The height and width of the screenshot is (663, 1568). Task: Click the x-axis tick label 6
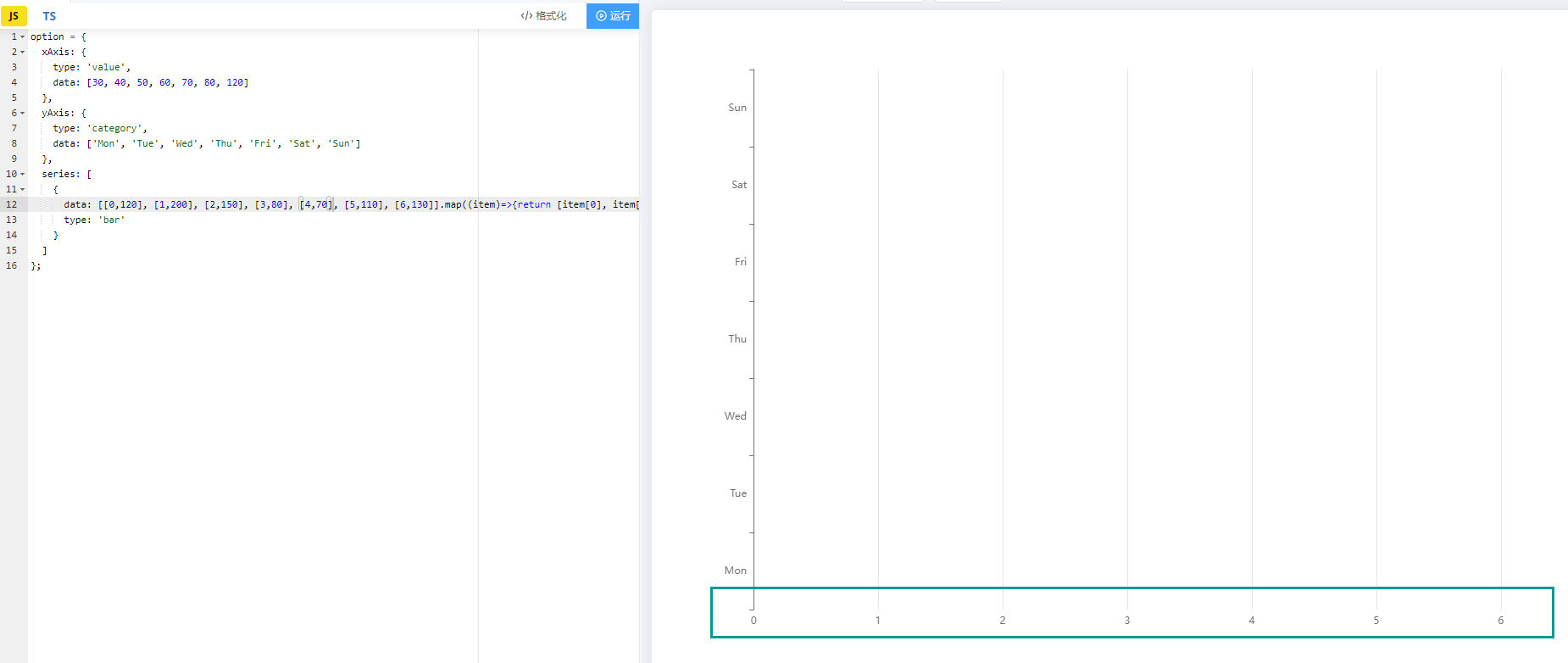click(x=1500, y=621)
